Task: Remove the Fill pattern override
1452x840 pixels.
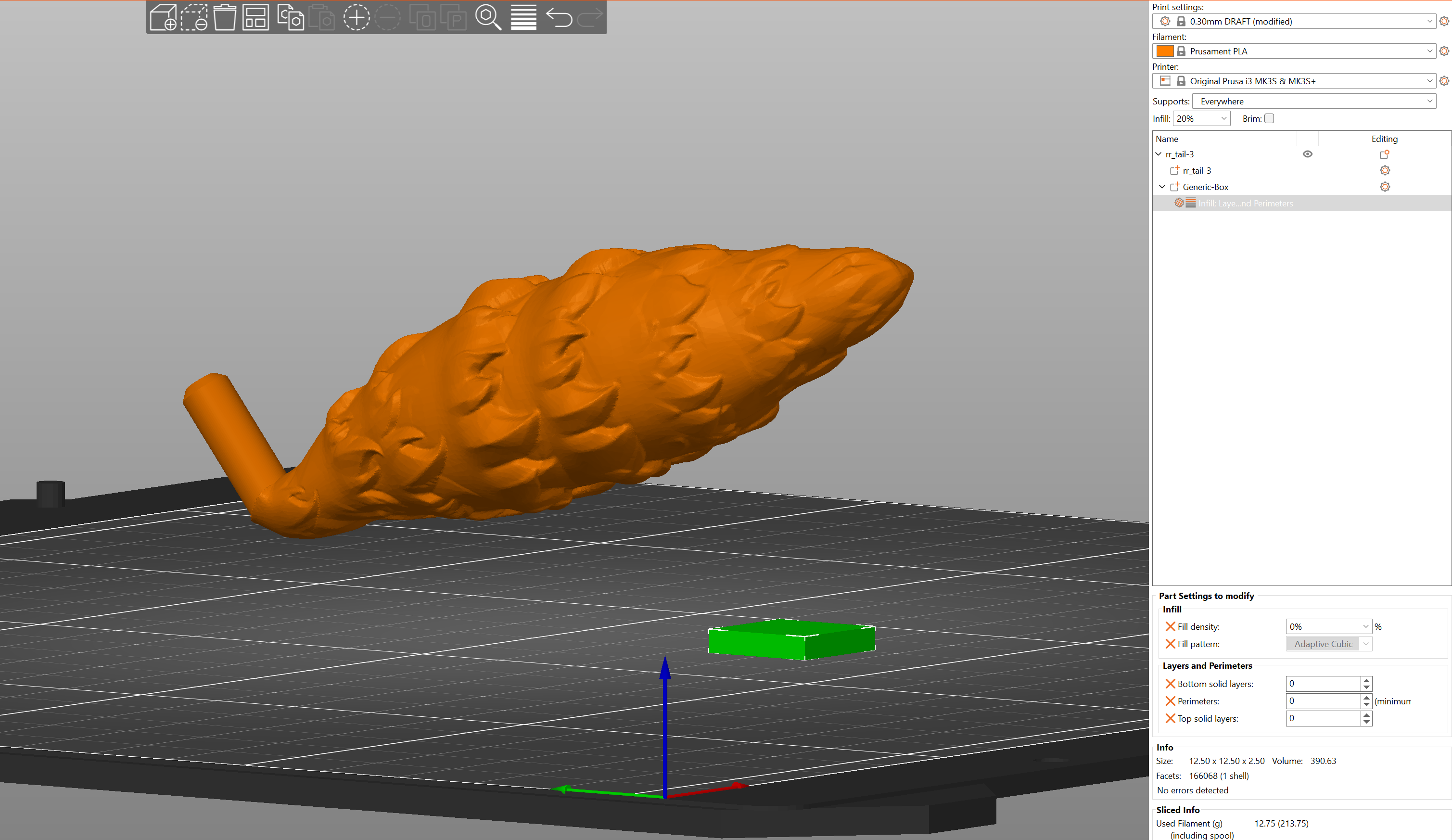Action: [1170, 644]
